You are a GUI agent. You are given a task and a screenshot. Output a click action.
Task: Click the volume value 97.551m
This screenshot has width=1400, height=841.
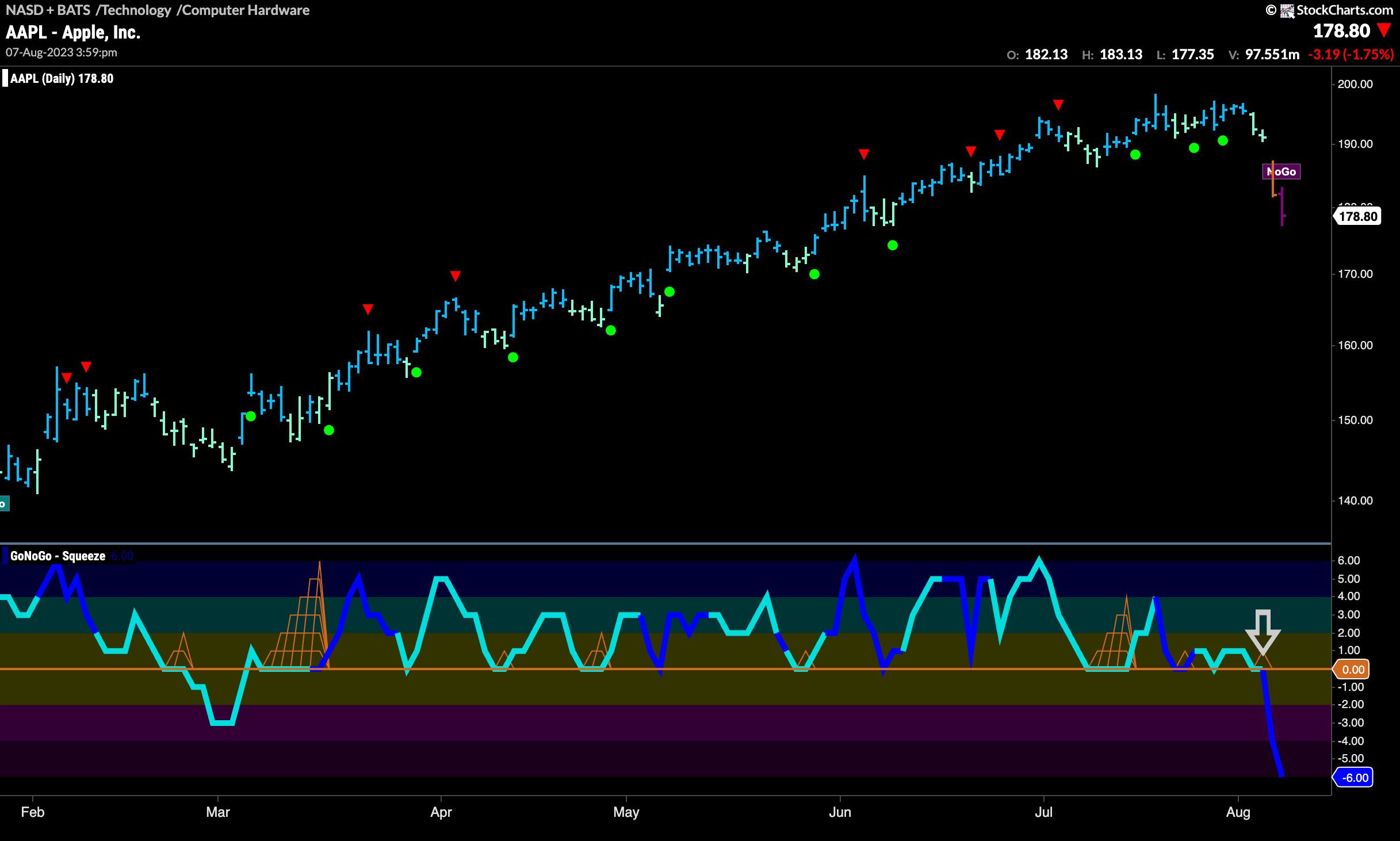point(1272,55)
